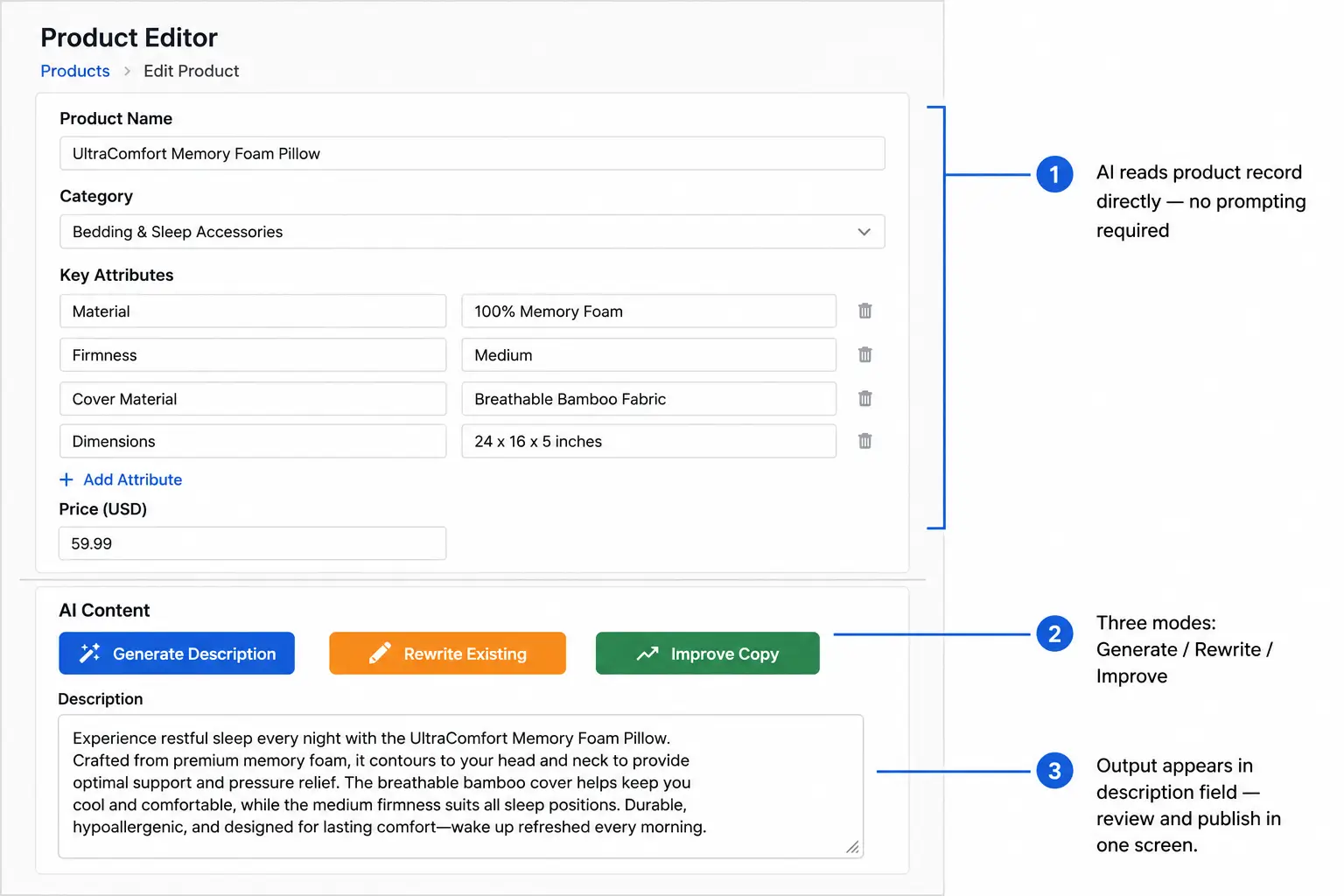Focus the Price (USD) field

(x=252, y=543)
